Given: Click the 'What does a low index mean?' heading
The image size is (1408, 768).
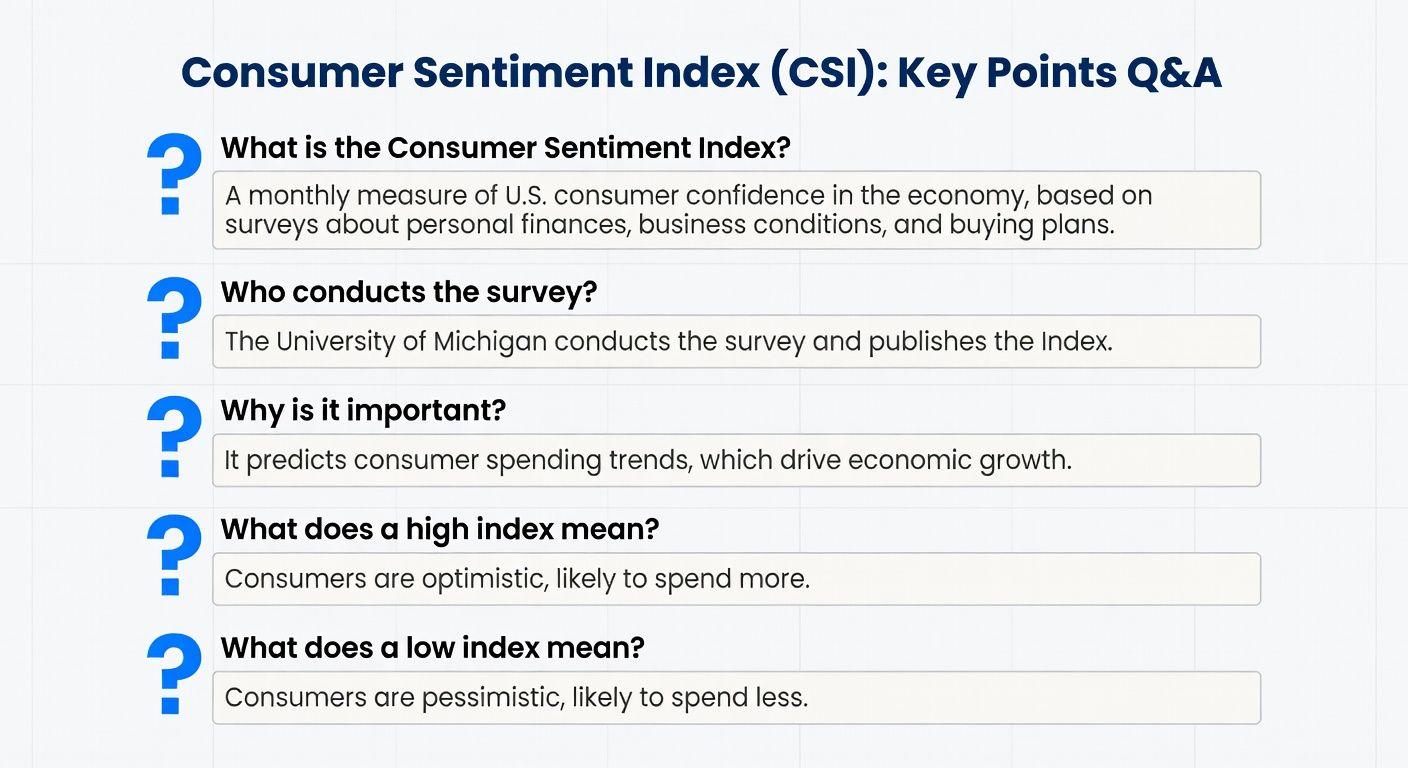Looking at the screenshot, I should click(432, 648).
